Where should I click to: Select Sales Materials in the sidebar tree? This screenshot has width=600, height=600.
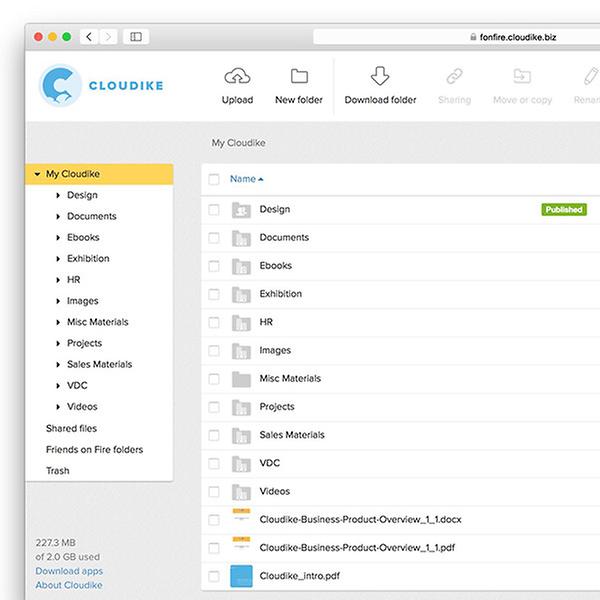(99, 364)
